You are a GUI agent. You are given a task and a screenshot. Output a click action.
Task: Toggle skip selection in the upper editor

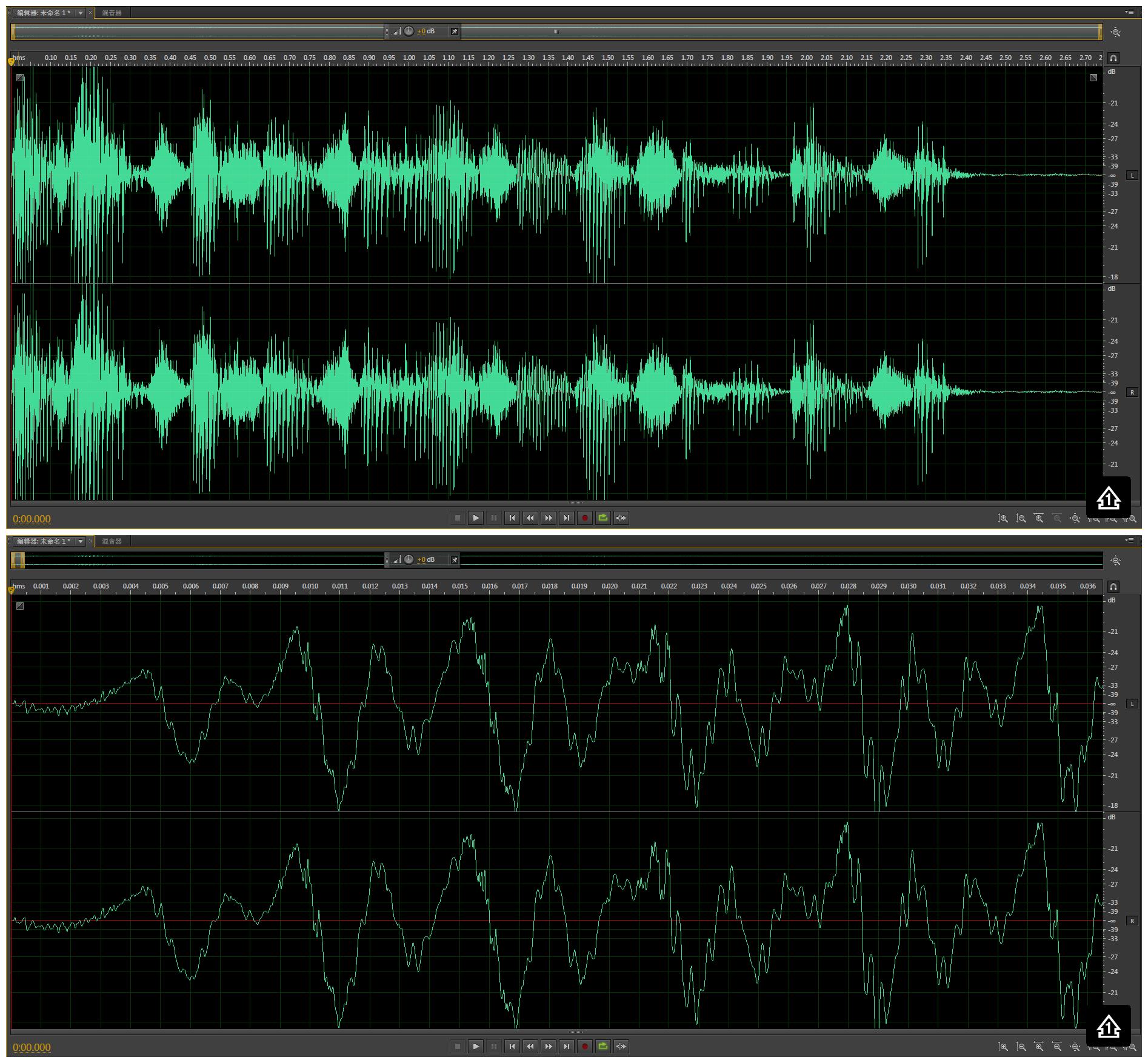pos(621,518)
